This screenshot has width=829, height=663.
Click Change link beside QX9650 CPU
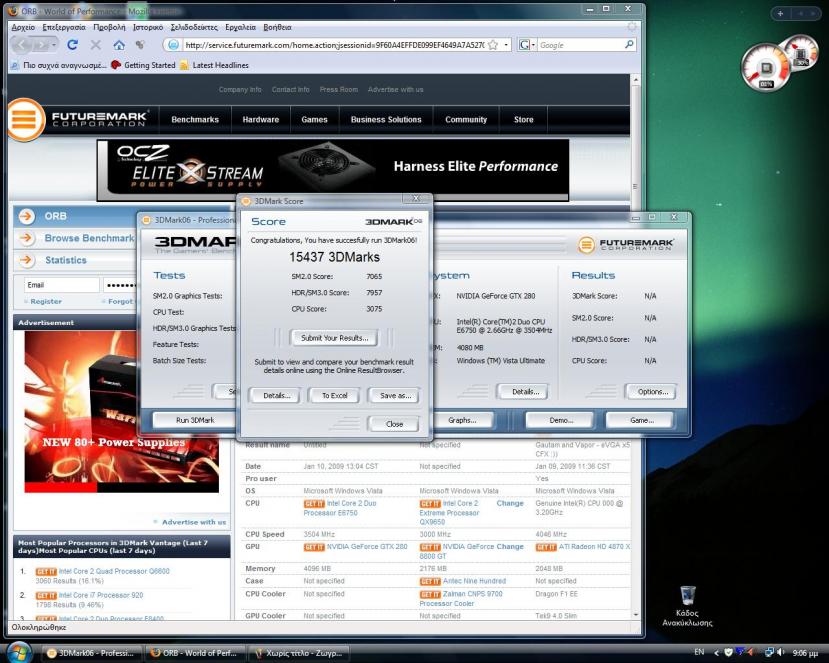point(510,503)
